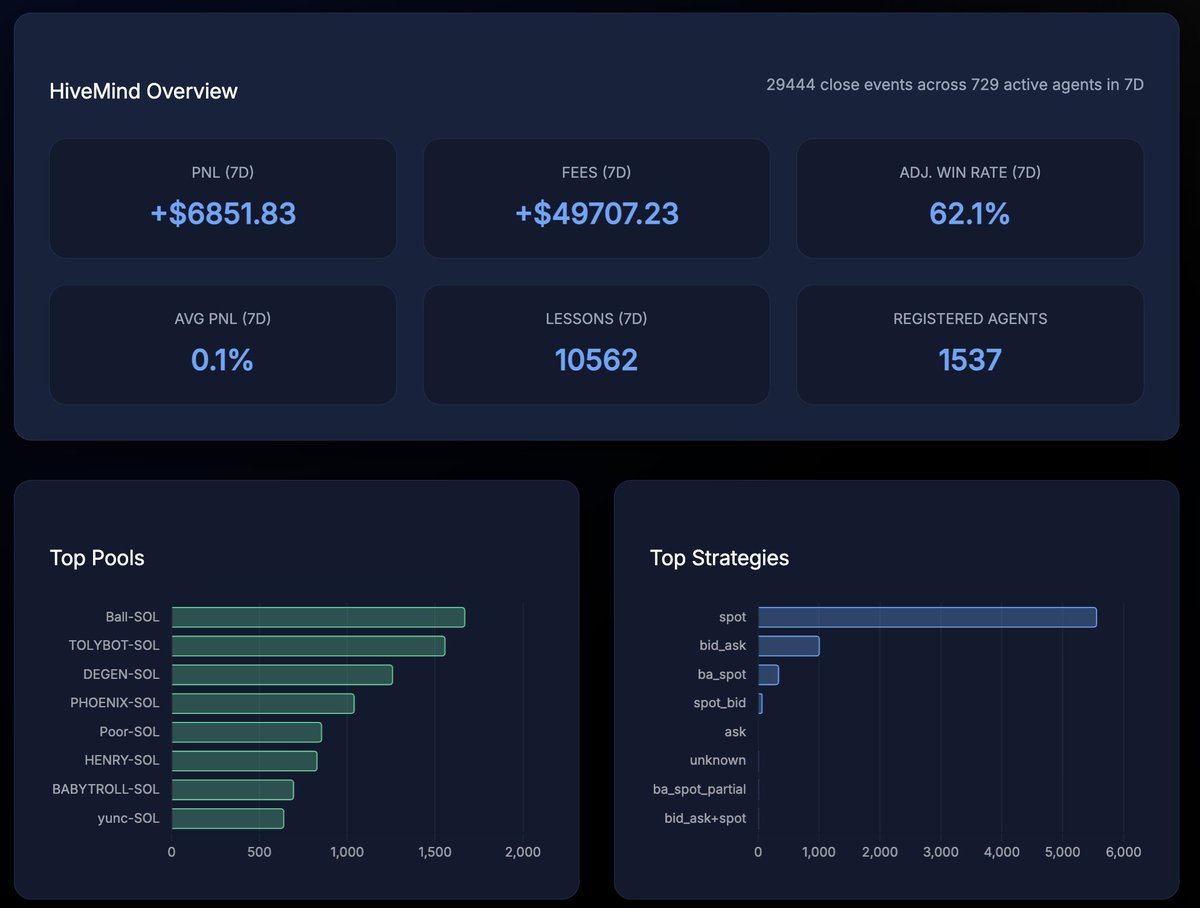Click the 6,000 tick in Top Strategies axis
1200x908 pixels.
coord(1123,852)
